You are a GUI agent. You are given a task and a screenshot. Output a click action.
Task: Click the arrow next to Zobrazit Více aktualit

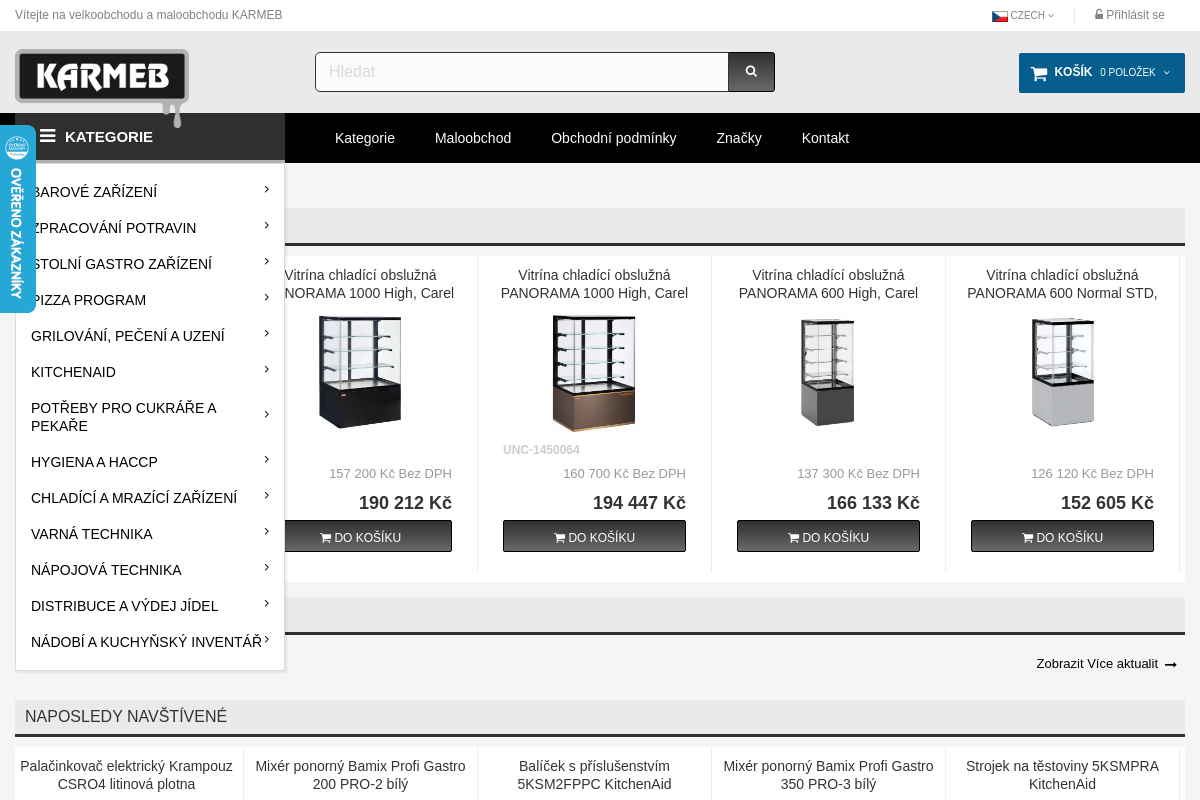tap(1171, 665)
